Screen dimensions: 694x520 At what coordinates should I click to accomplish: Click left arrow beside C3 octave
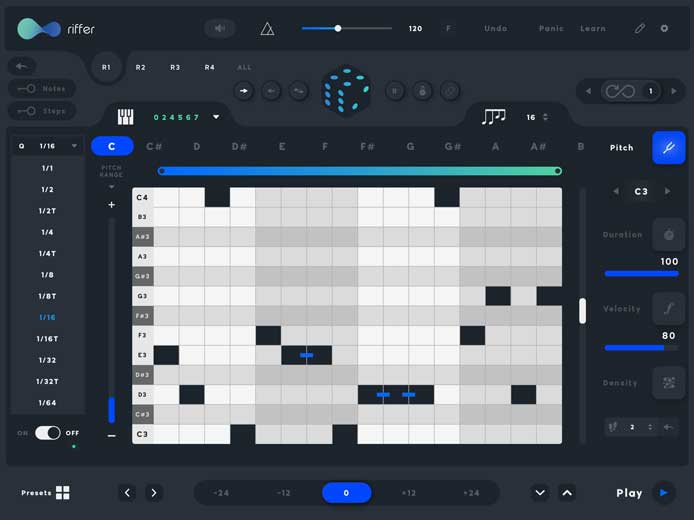(x=616, y=191)
